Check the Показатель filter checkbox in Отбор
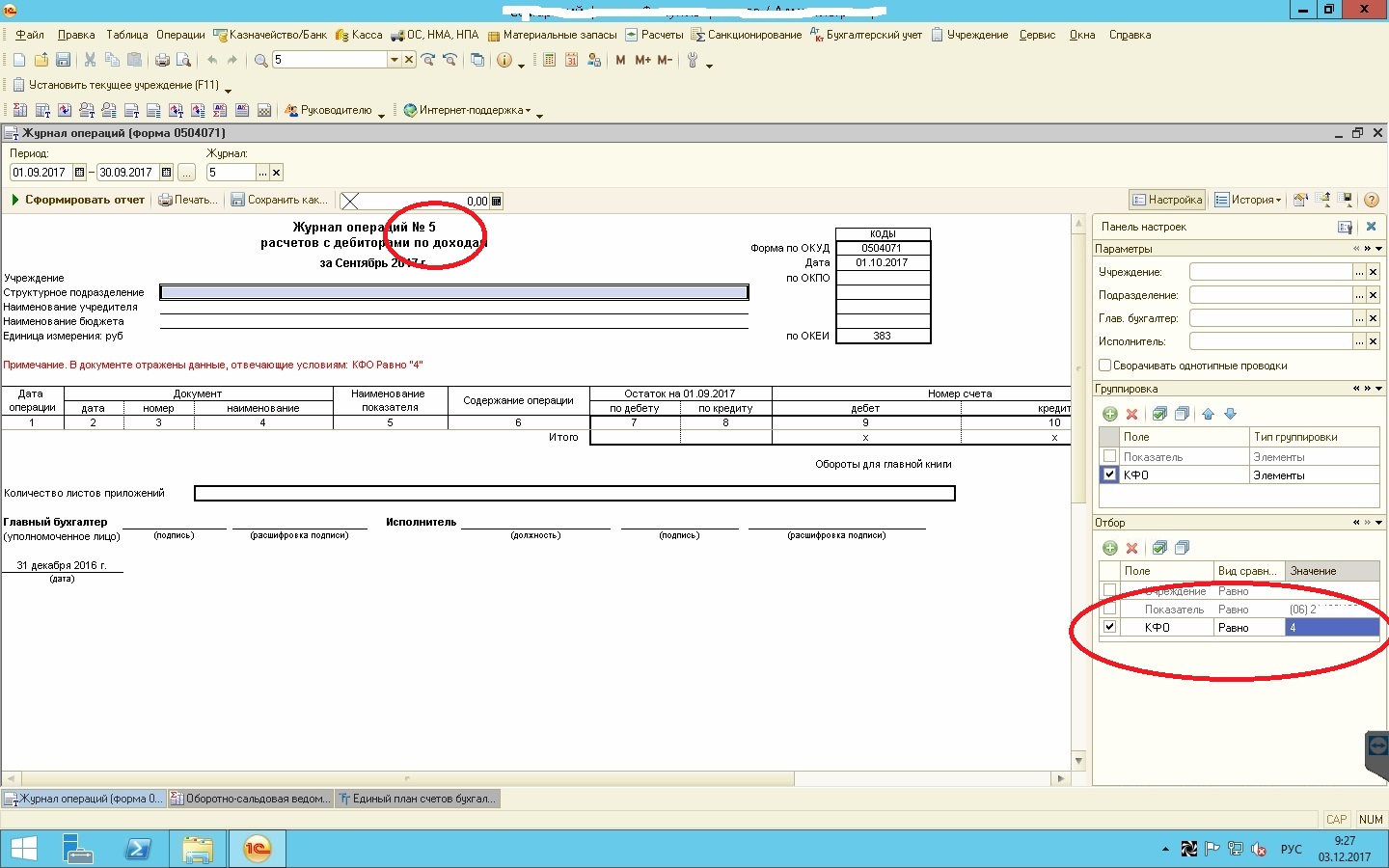This screenshot has width=1389, height=868. pos(1109,609)
